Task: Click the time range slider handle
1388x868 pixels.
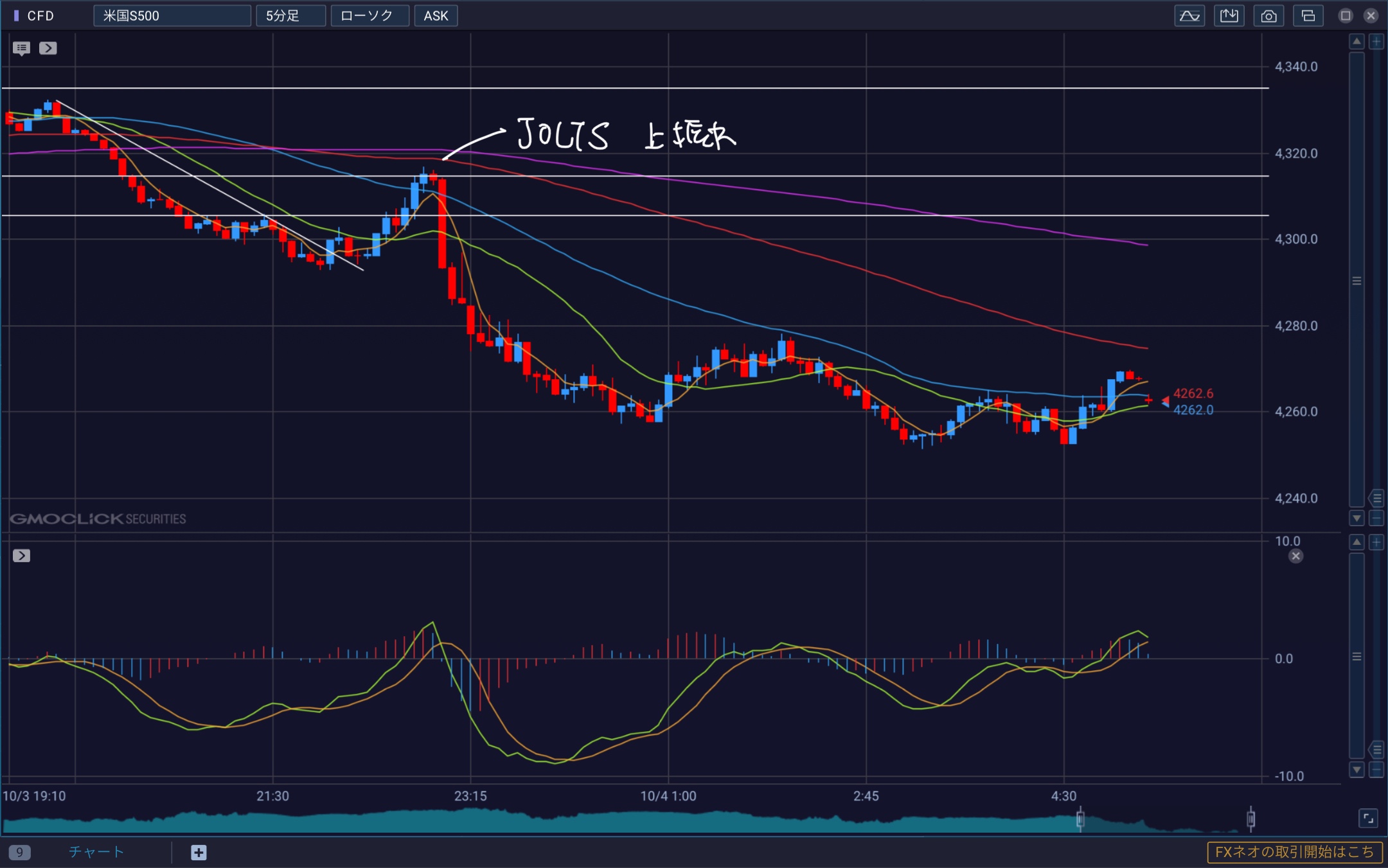Action: click(1080, 819)
